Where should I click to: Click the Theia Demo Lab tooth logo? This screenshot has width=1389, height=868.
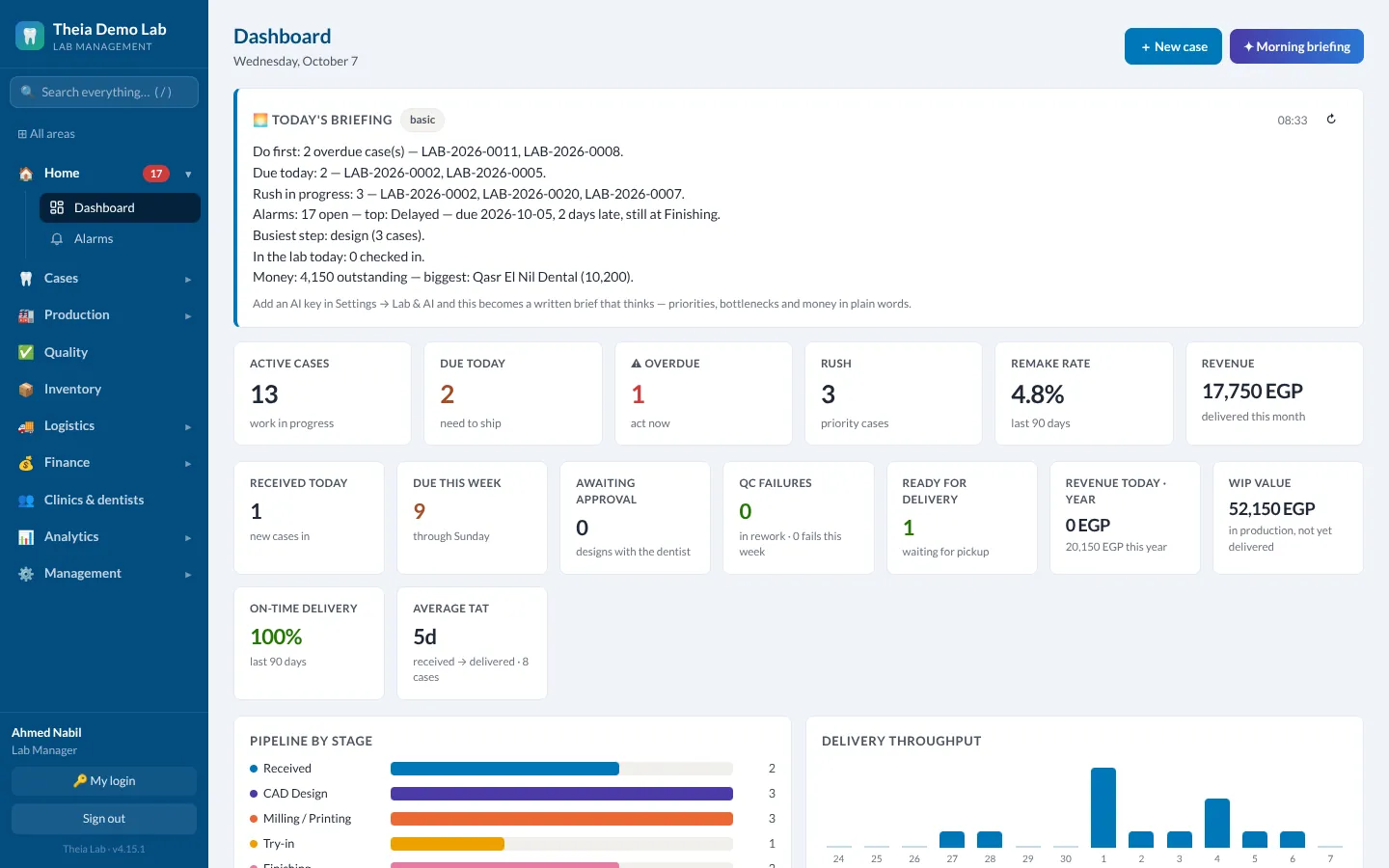(30, 37)
